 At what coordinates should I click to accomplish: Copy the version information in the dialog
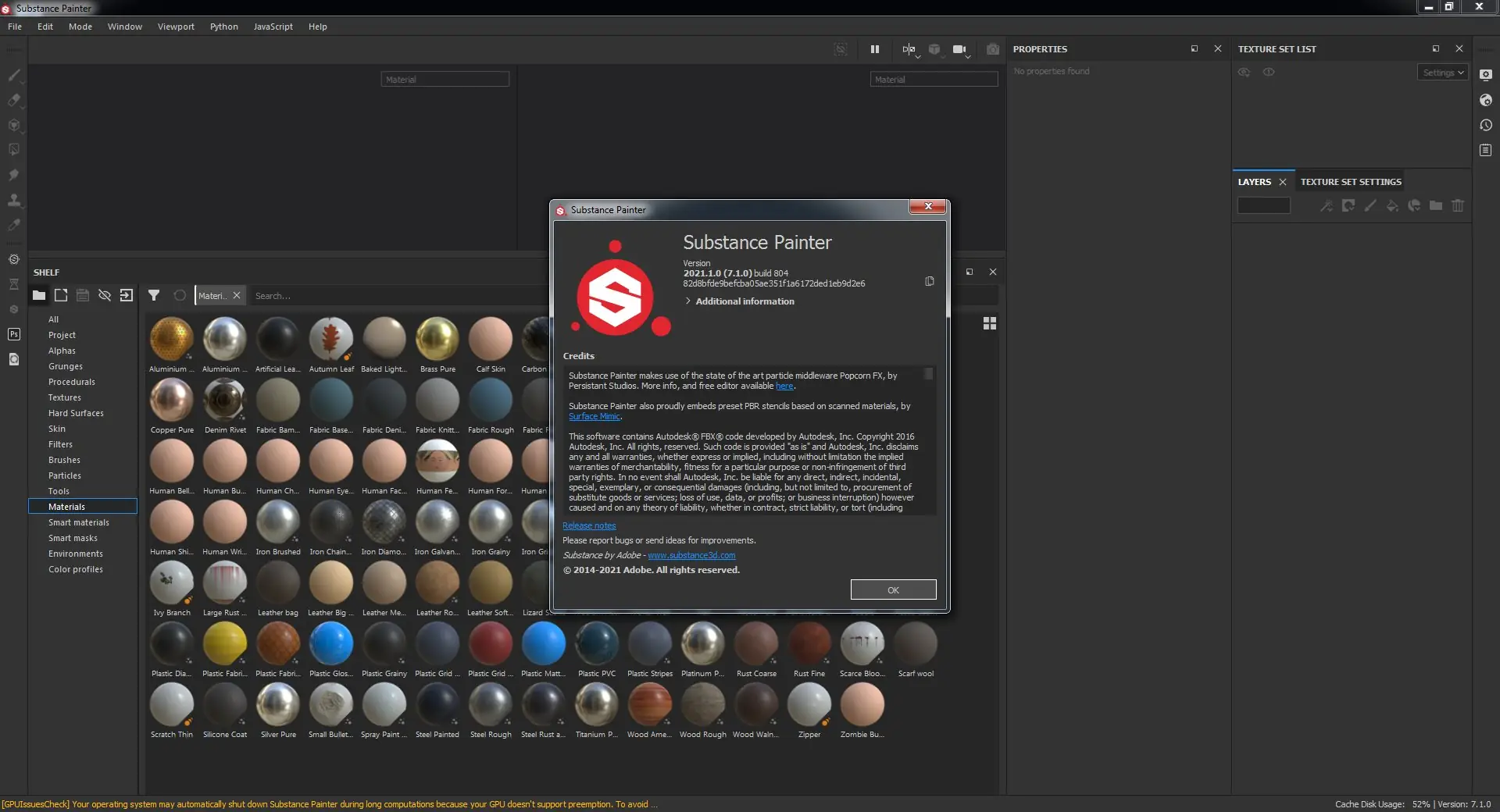929,282
